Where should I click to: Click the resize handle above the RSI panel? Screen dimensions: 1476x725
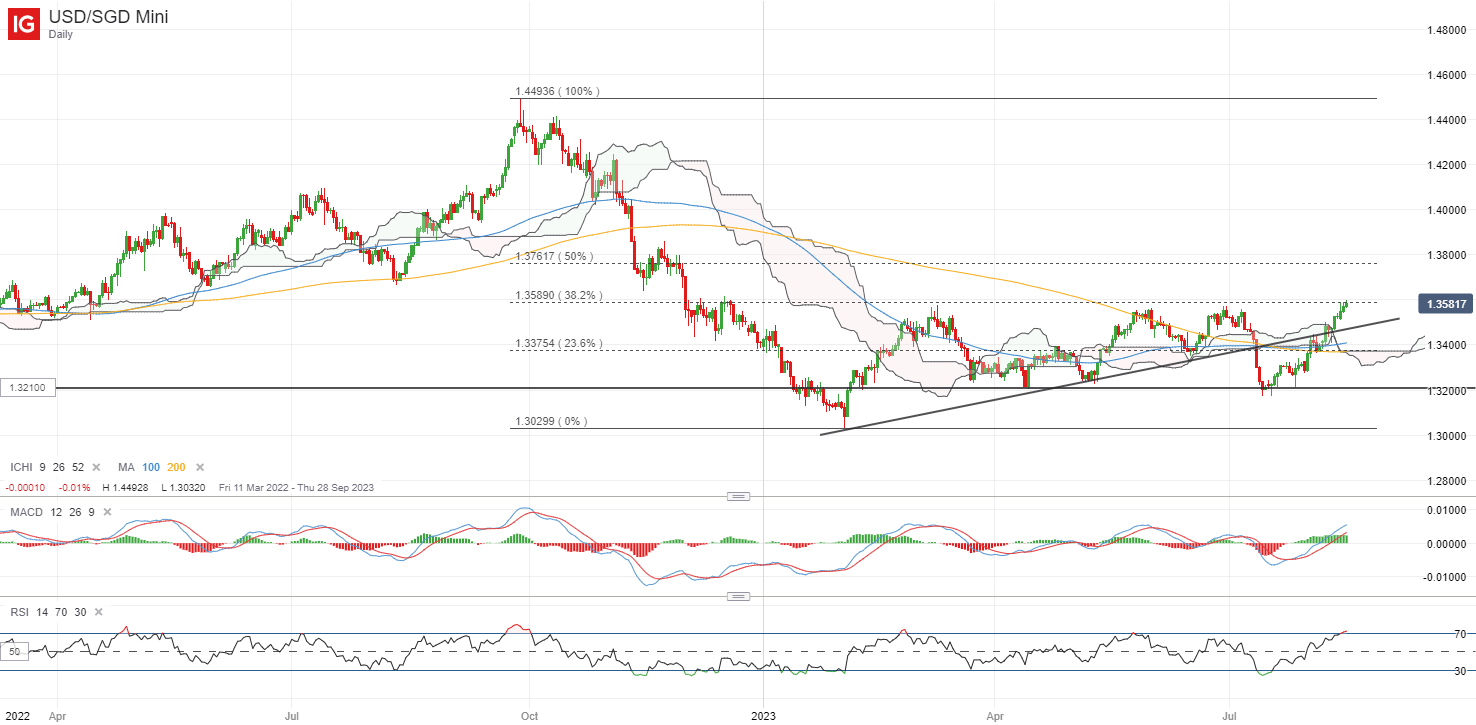[x=738, y=597]
